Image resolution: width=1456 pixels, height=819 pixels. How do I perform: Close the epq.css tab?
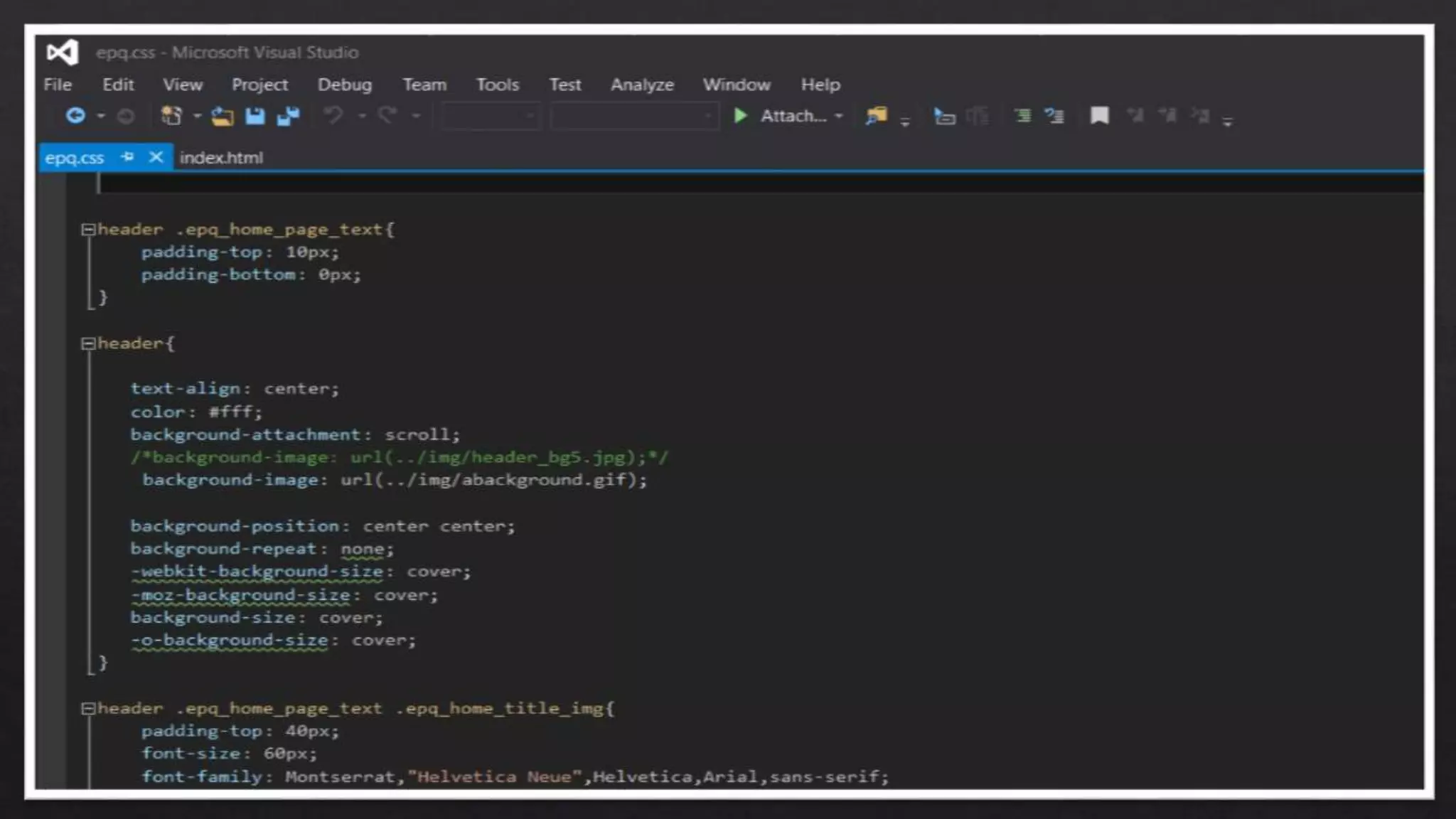coord(156,156)
